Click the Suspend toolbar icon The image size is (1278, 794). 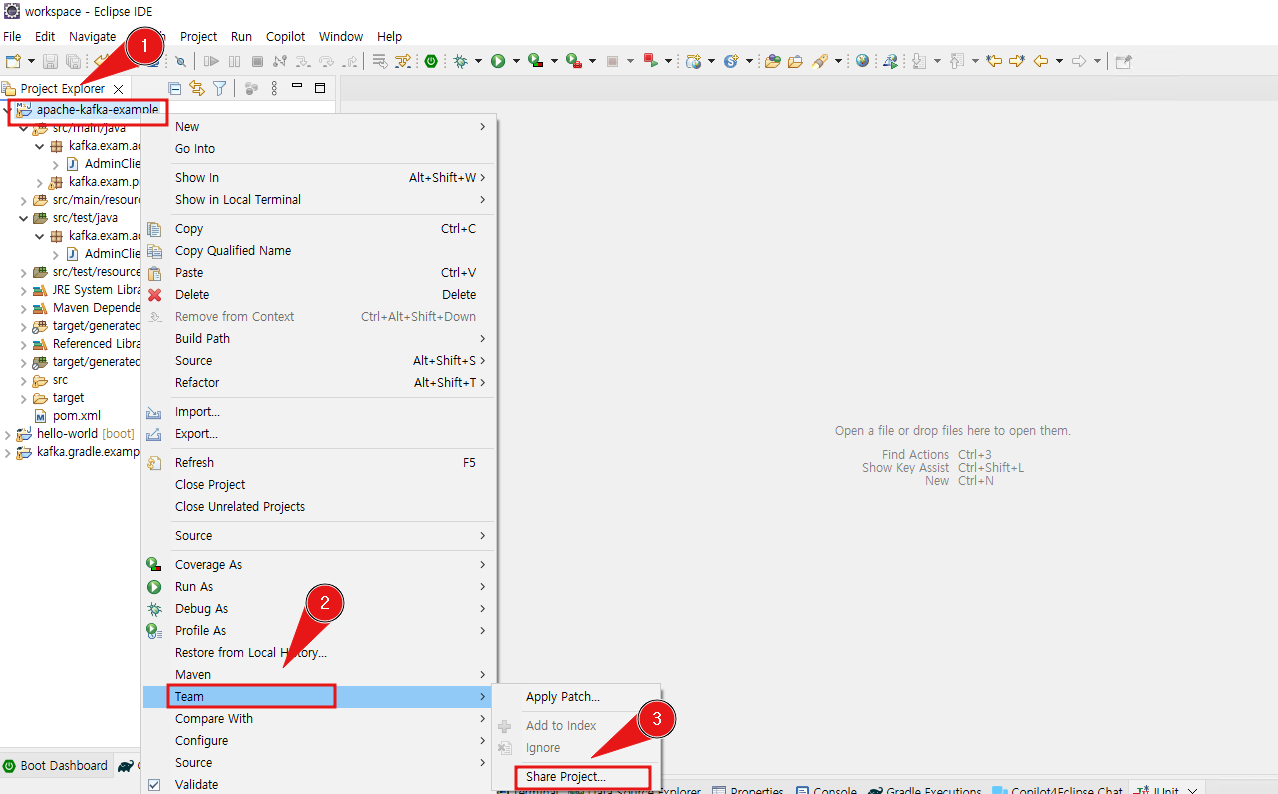tap(234, 61)
